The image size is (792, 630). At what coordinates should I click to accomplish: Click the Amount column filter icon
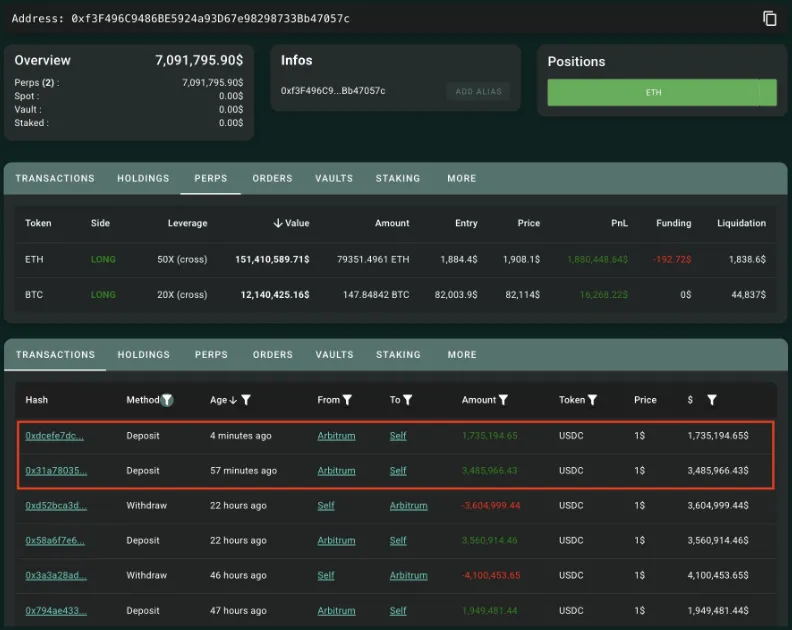(503, 400)
